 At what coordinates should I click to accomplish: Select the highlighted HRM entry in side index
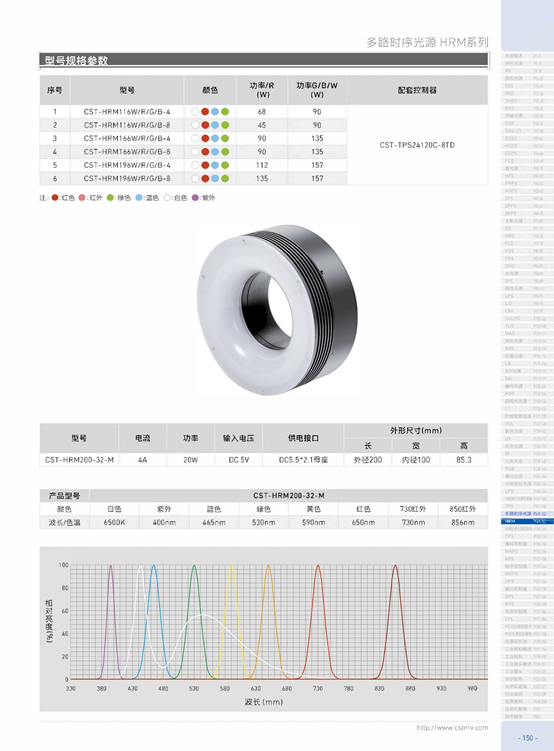coord(527,521)
